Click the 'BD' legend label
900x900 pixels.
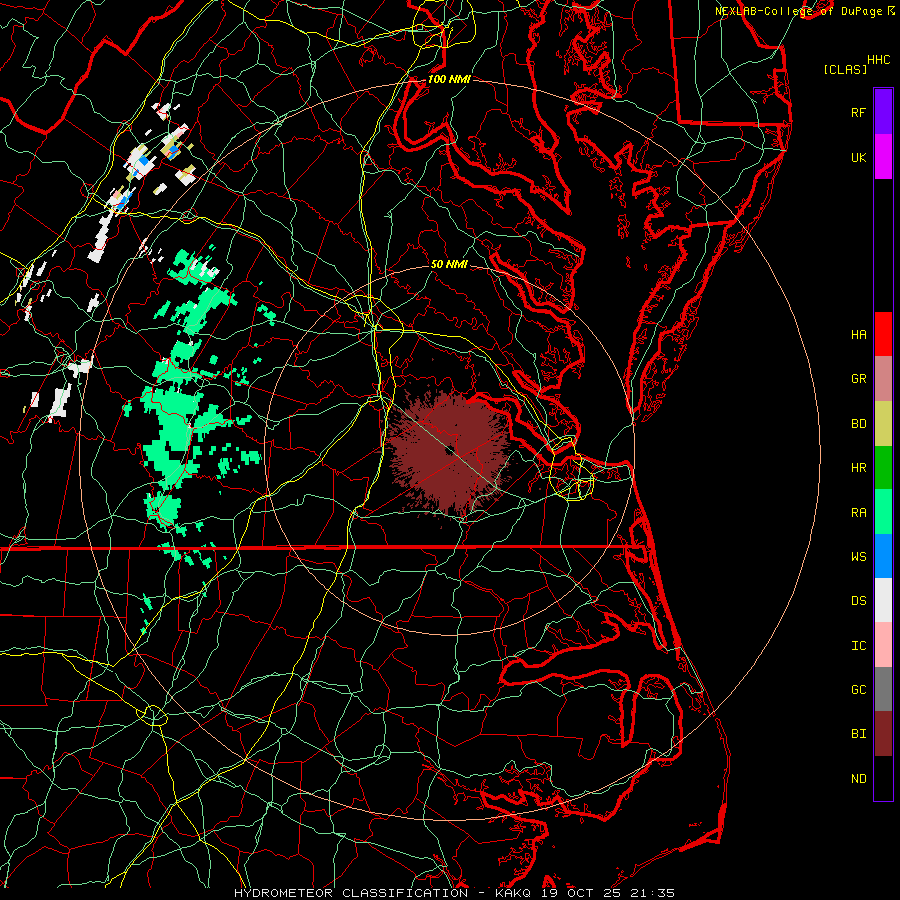(858, 424)
